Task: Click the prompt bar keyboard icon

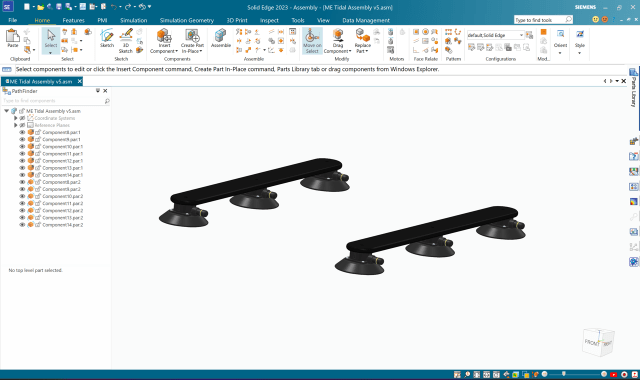Action: [7, 69]
